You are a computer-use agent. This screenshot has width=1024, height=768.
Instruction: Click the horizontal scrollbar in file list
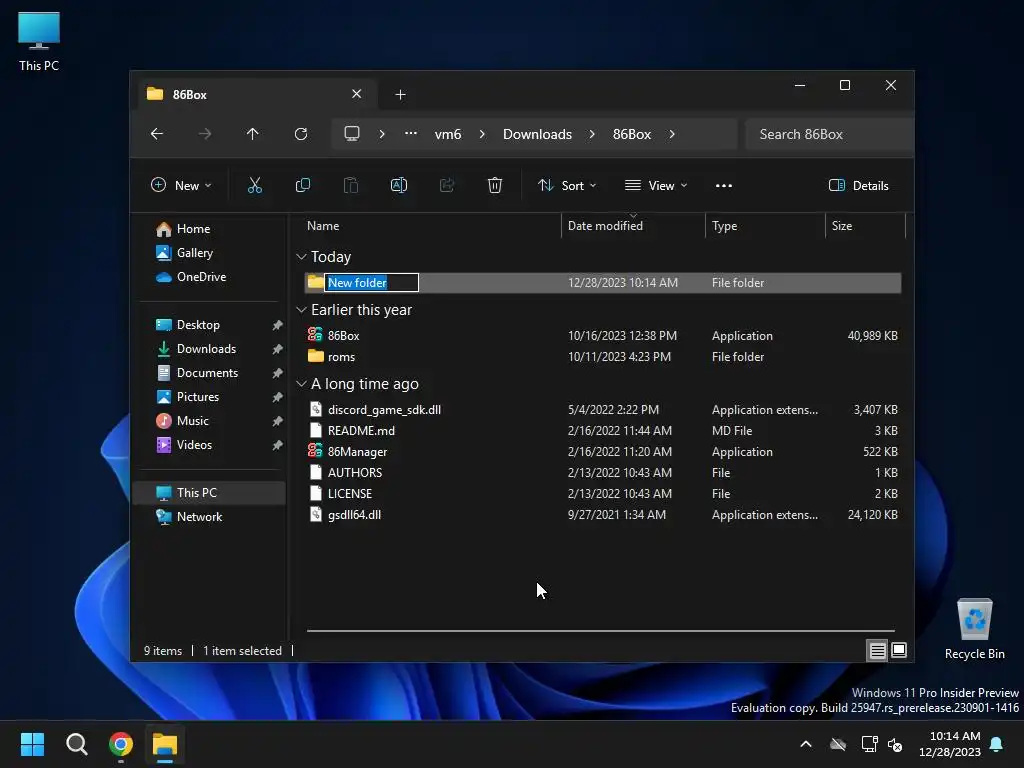coord(601,631)
